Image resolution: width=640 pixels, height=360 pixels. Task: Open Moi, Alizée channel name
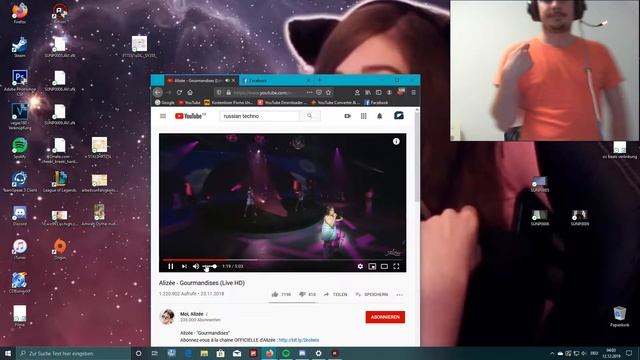[191, 314]
